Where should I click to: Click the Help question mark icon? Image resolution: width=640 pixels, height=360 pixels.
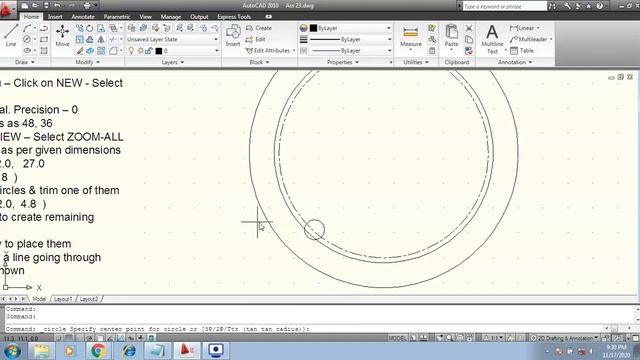coord(599,6)
